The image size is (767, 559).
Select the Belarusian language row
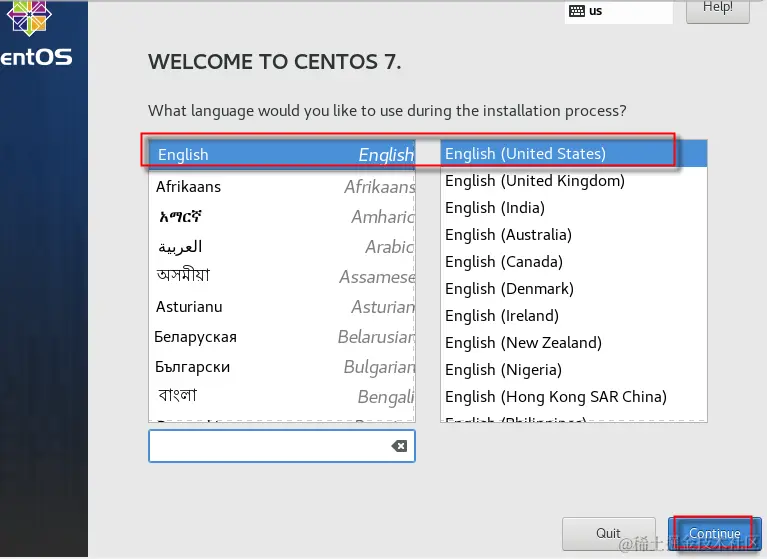coord(282,336)
